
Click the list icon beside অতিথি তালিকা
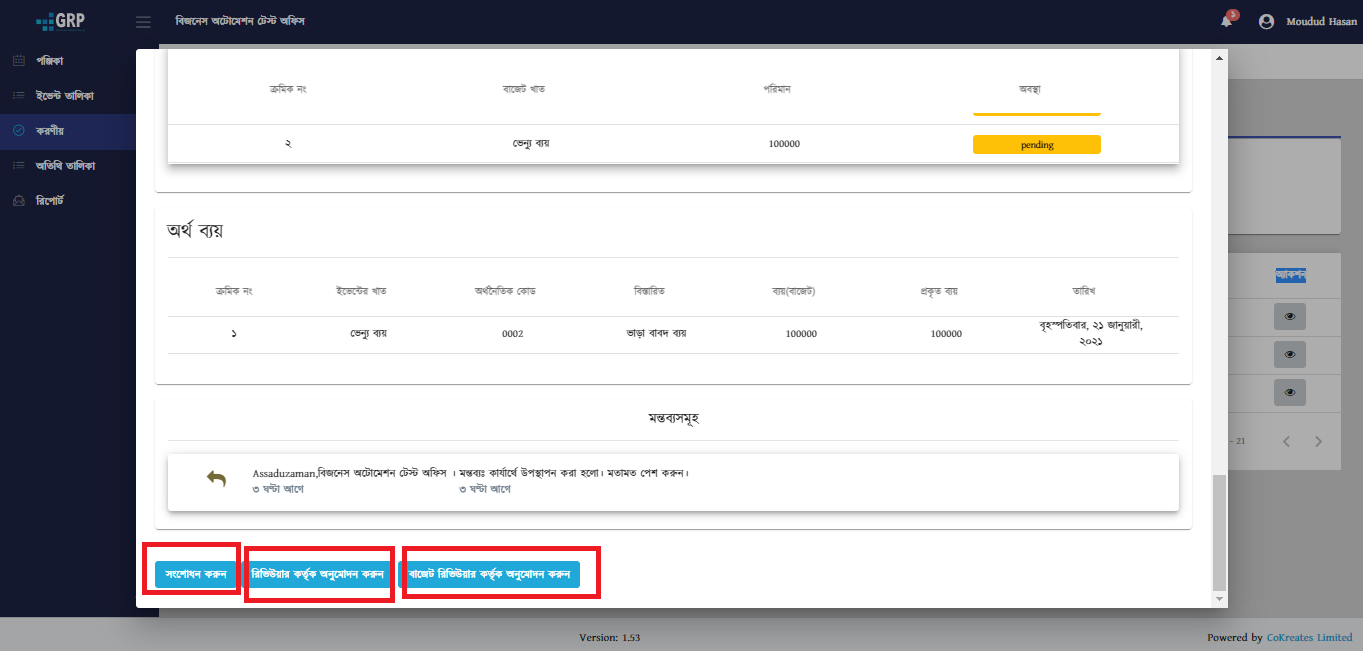18,165
